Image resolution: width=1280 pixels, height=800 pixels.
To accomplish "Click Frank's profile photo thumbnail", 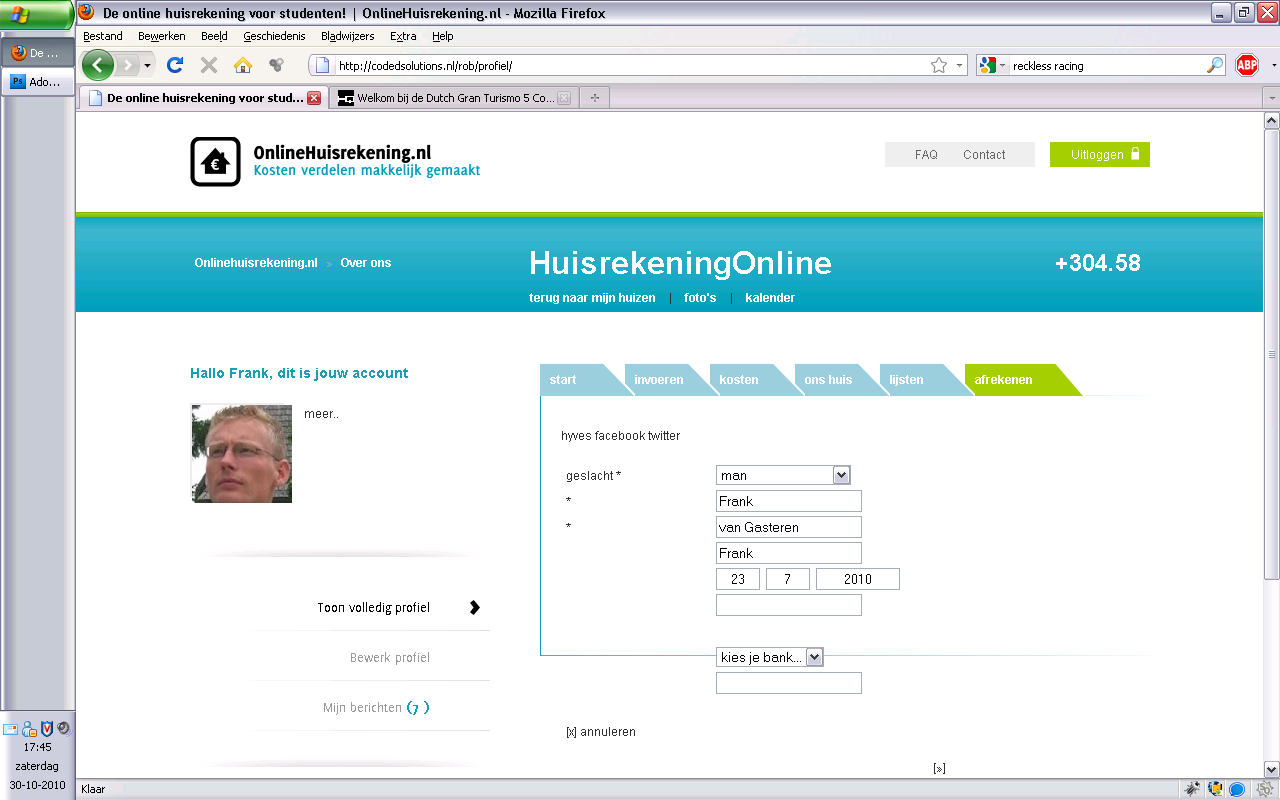I will pos(241,453).
